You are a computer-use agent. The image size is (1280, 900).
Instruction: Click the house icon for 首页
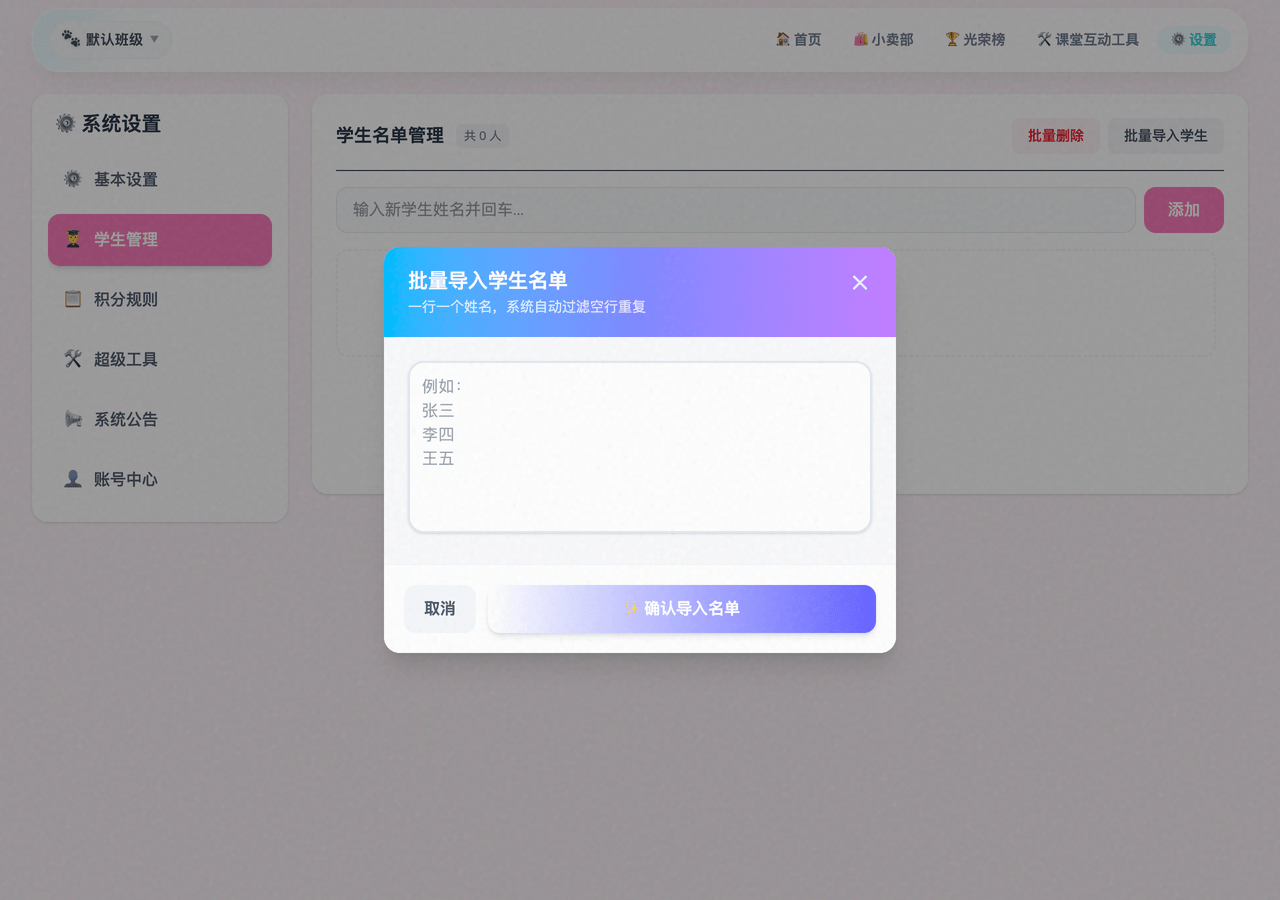pyautogui.click(x=783, y=40)
